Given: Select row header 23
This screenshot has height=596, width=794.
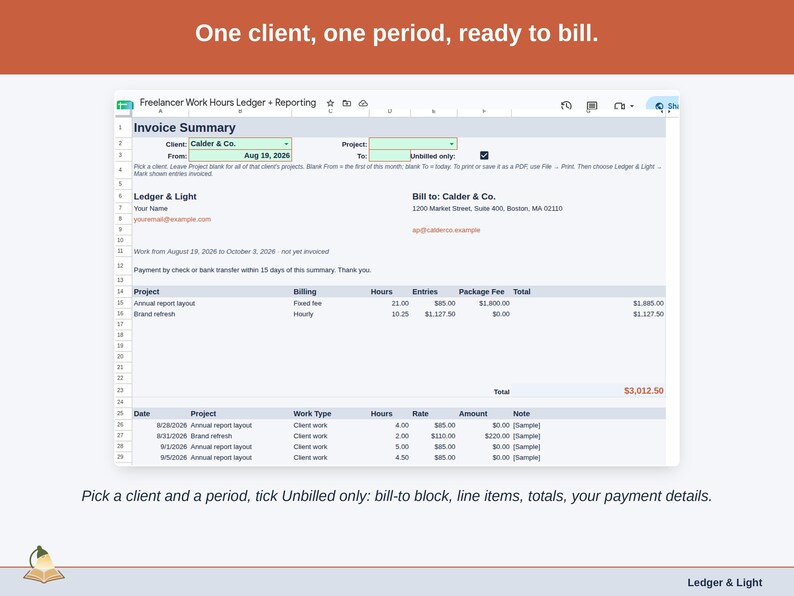Looking at the screenshot, I should [x=121, y=390].
